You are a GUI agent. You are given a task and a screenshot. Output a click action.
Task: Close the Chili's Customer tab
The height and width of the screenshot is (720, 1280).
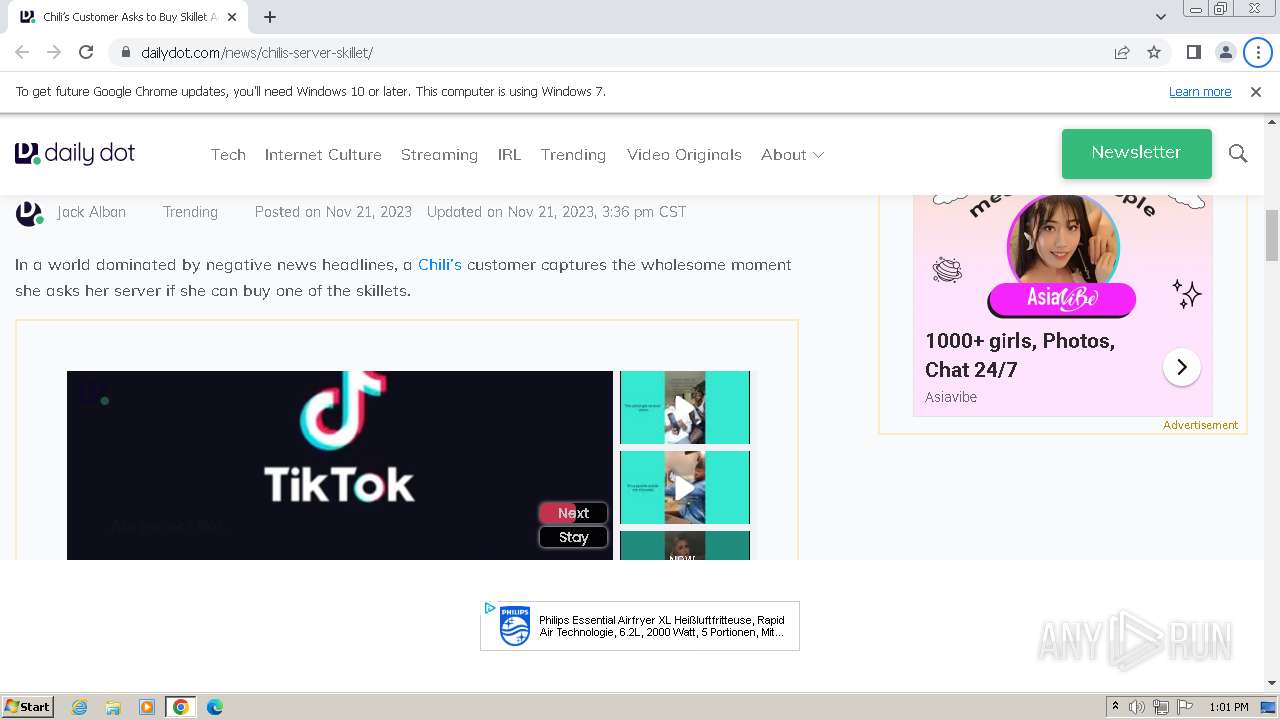(x=233, y=17)
